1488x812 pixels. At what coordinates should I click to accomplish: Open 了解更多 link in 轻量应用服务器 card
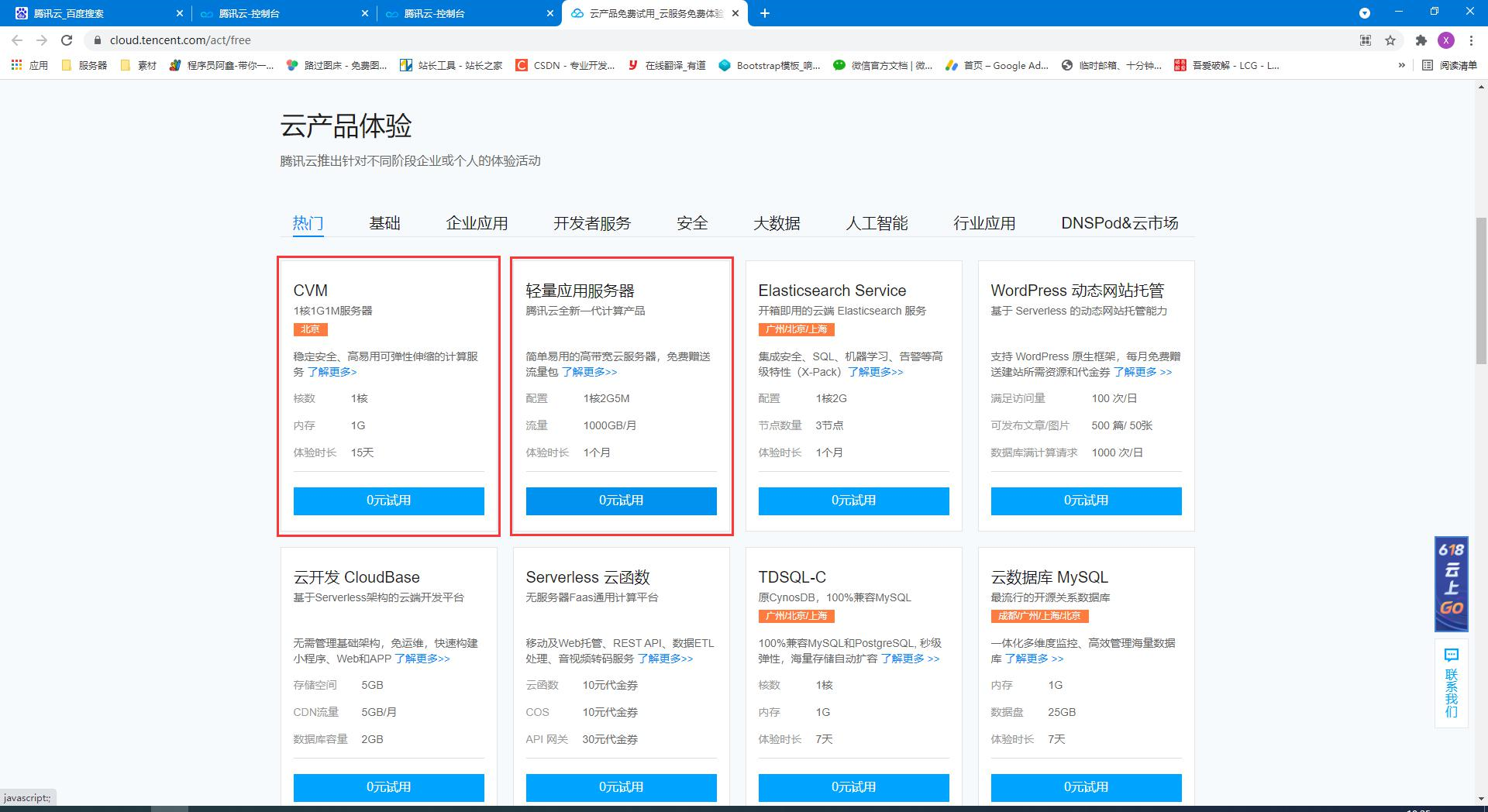click(x=590, y=372)
